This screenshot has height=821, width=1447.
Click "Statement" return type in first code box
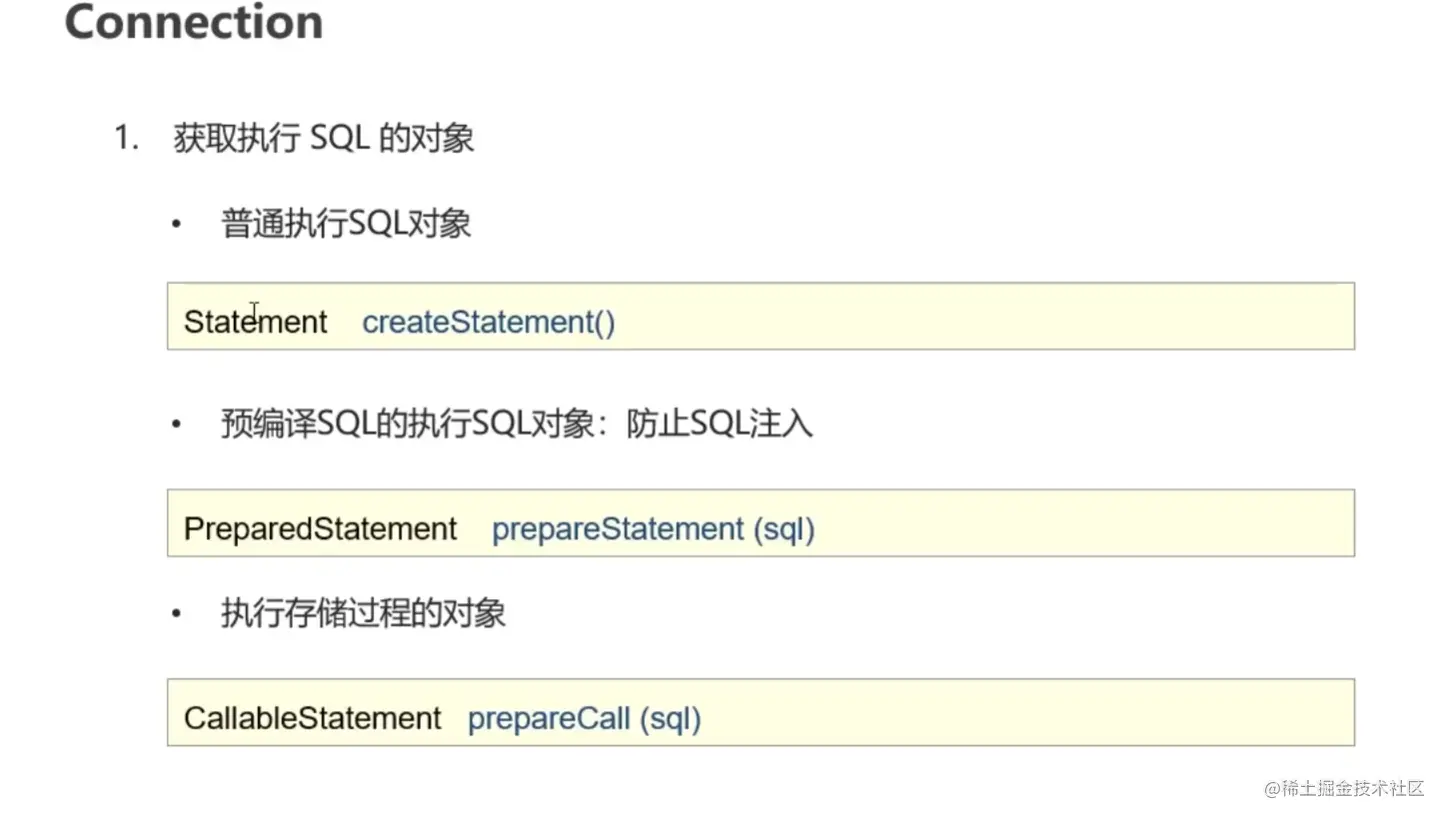(x=255, y=322)
